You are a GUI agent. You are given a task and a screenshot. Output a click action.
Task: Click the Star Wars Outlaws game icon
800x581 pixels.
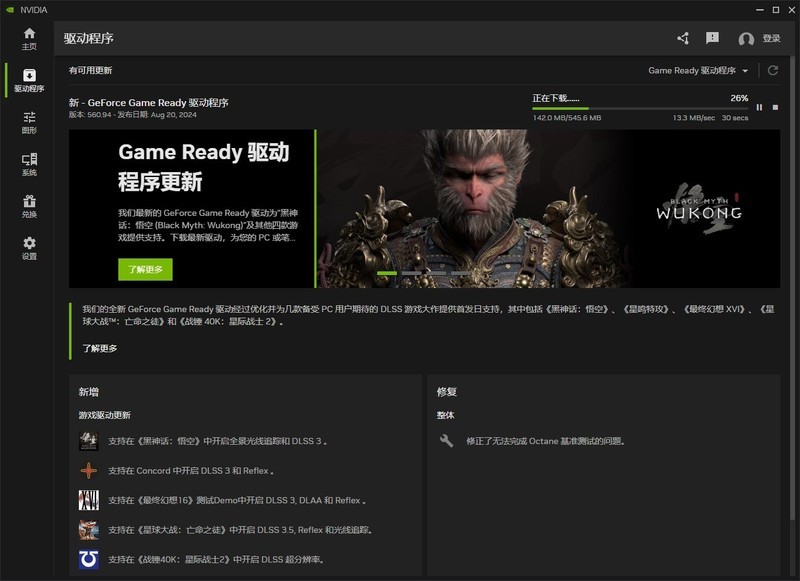[89, 529]
